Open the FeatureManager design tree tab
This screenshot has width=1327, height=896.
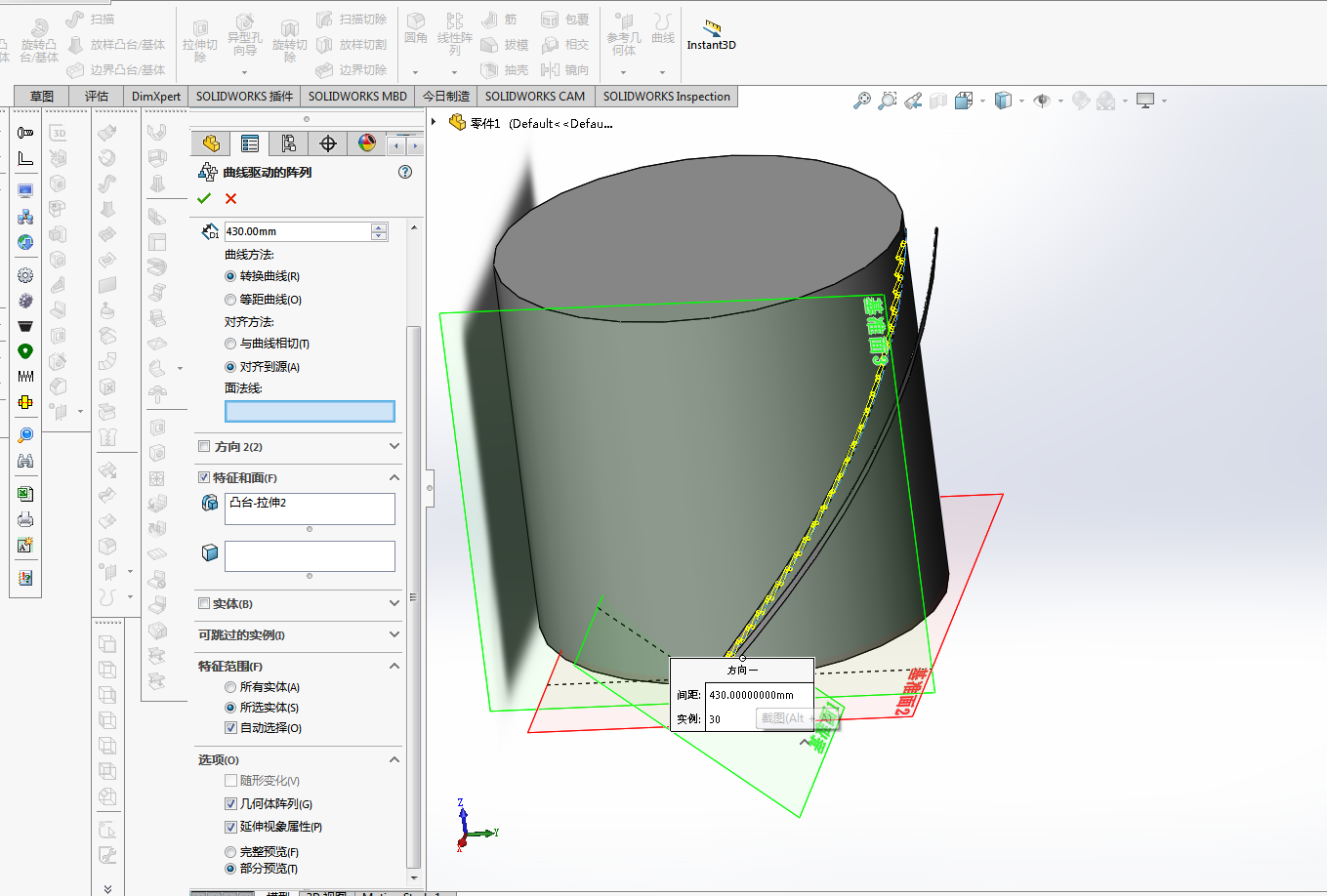tap(211, 143)
